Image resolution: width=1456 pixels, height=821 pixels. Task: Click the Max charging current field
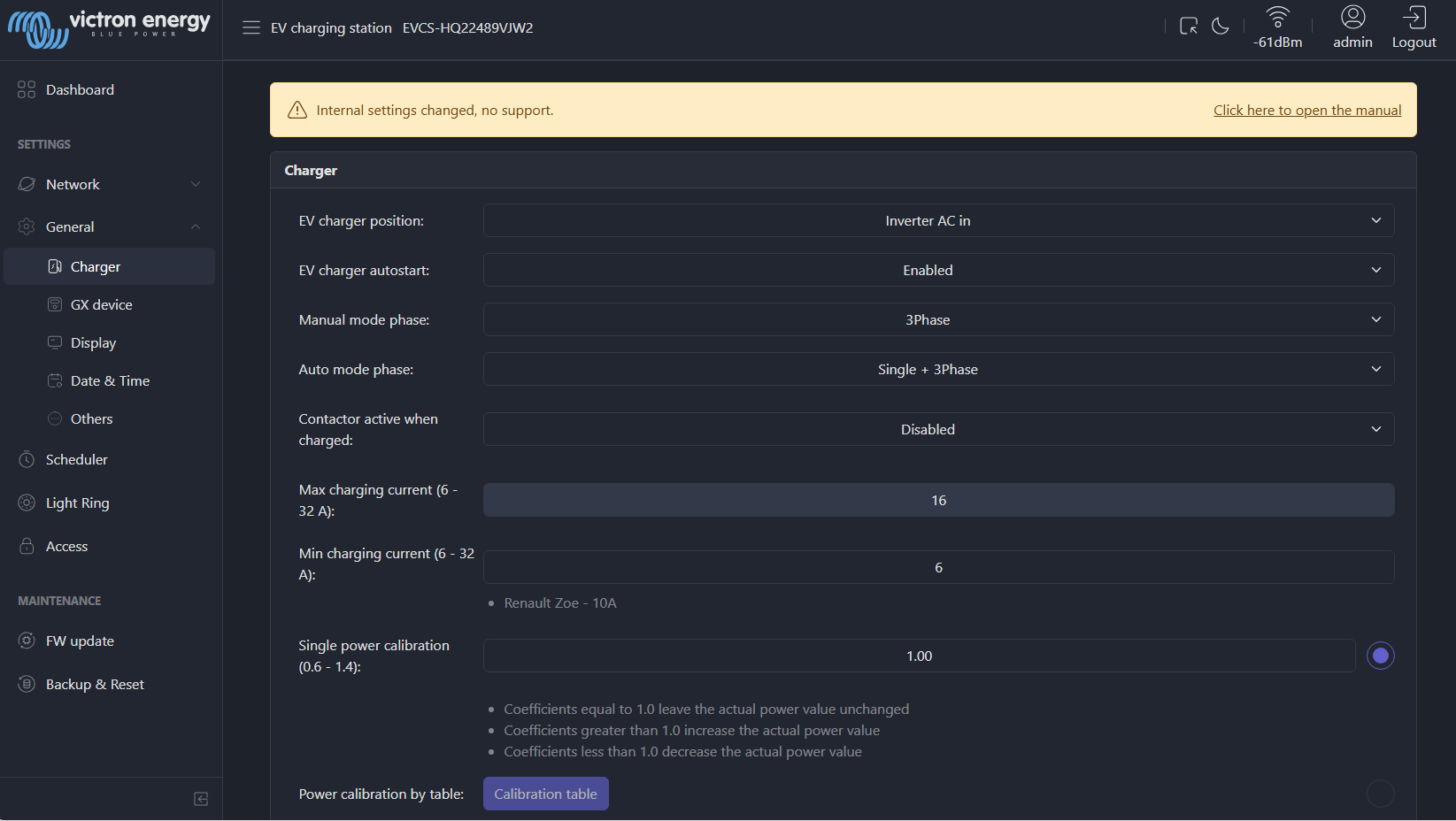click(938, 500)
